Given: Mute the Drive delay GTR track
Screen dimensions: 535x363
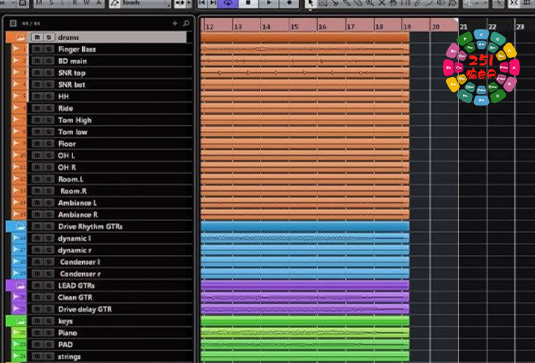Looking at the screenshot, I should click(37, 309).
